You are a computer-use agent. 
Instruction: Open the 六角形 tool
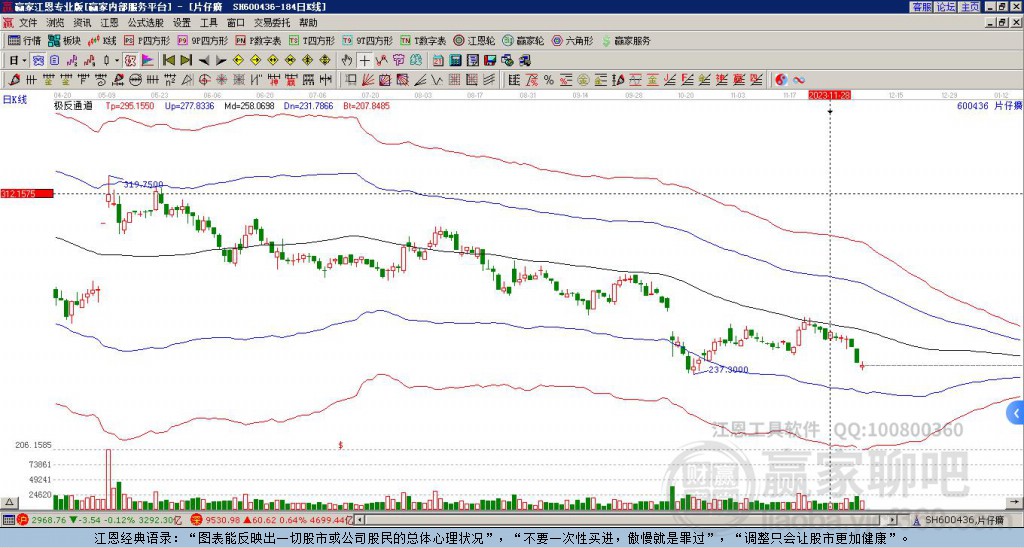point(572,40)
